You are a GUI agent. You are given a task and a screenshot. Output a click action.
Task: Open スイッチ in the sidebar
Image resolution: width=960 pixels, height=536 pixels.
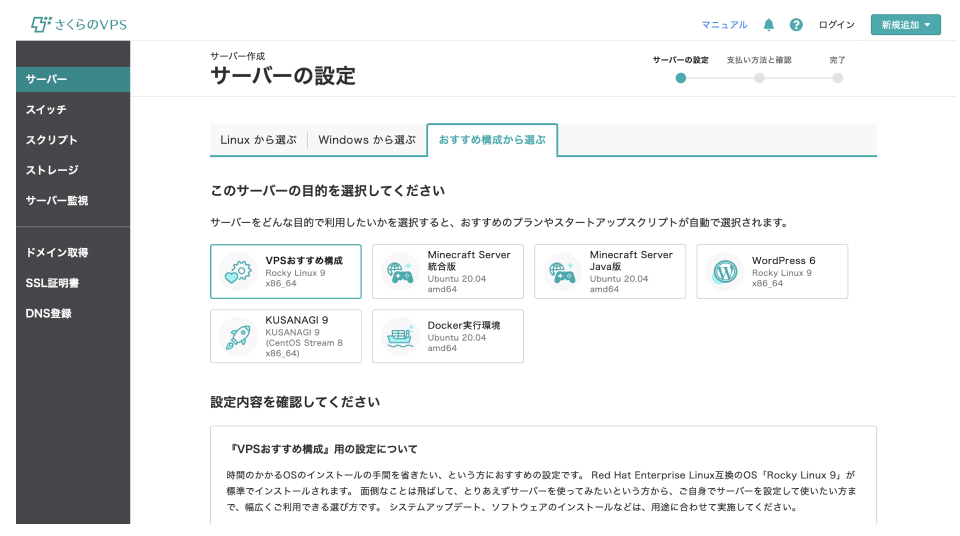click(x=46, y=110)
